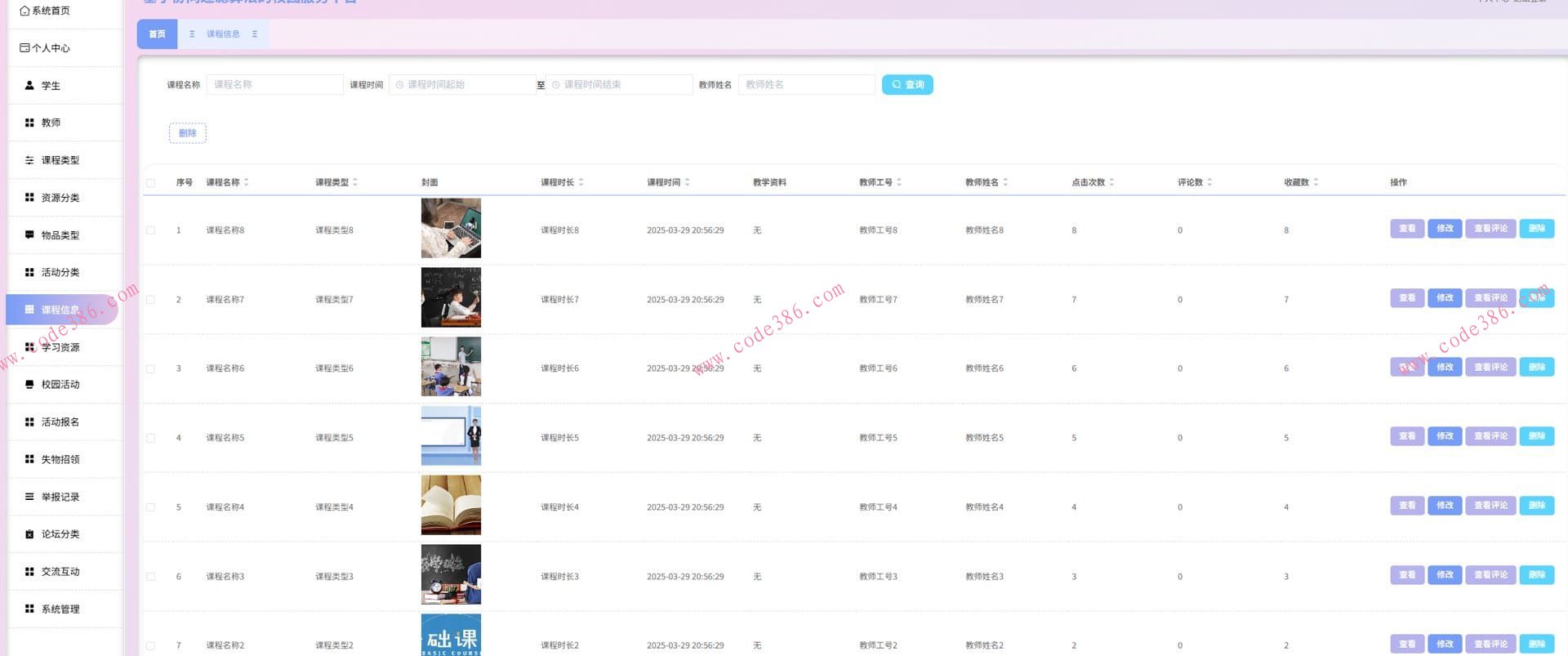Open the 课程时间起始 date picker

pos(462,85)
